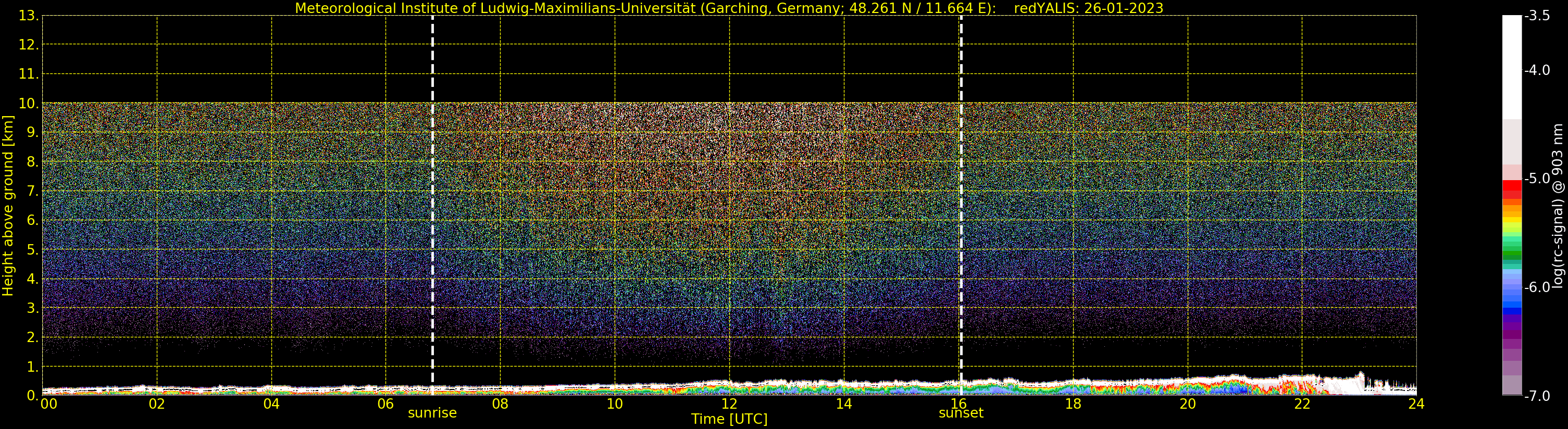Image resolution: width=1568 pixels, height=429 pixels.
Task: Click the time axis tick '08'
Action: click(x=500, y=404)
